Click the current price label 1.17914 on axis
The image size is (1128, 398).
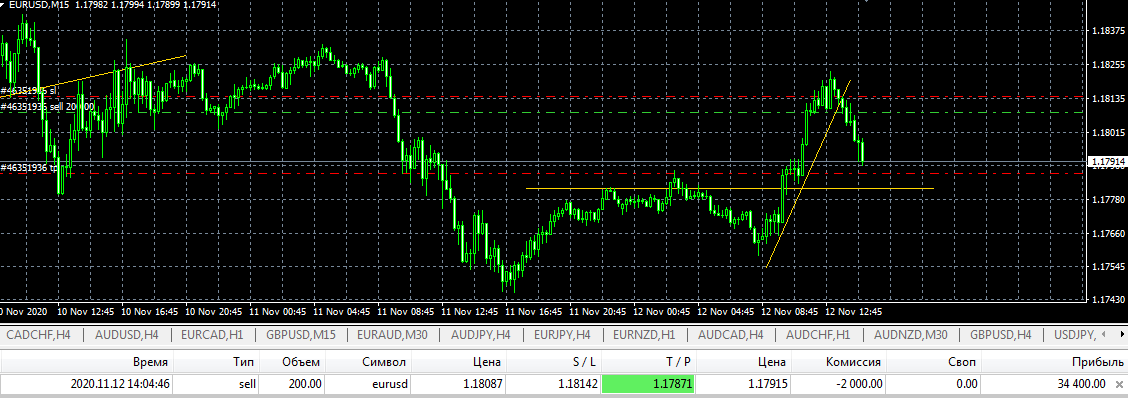(x=1106, y=162)
